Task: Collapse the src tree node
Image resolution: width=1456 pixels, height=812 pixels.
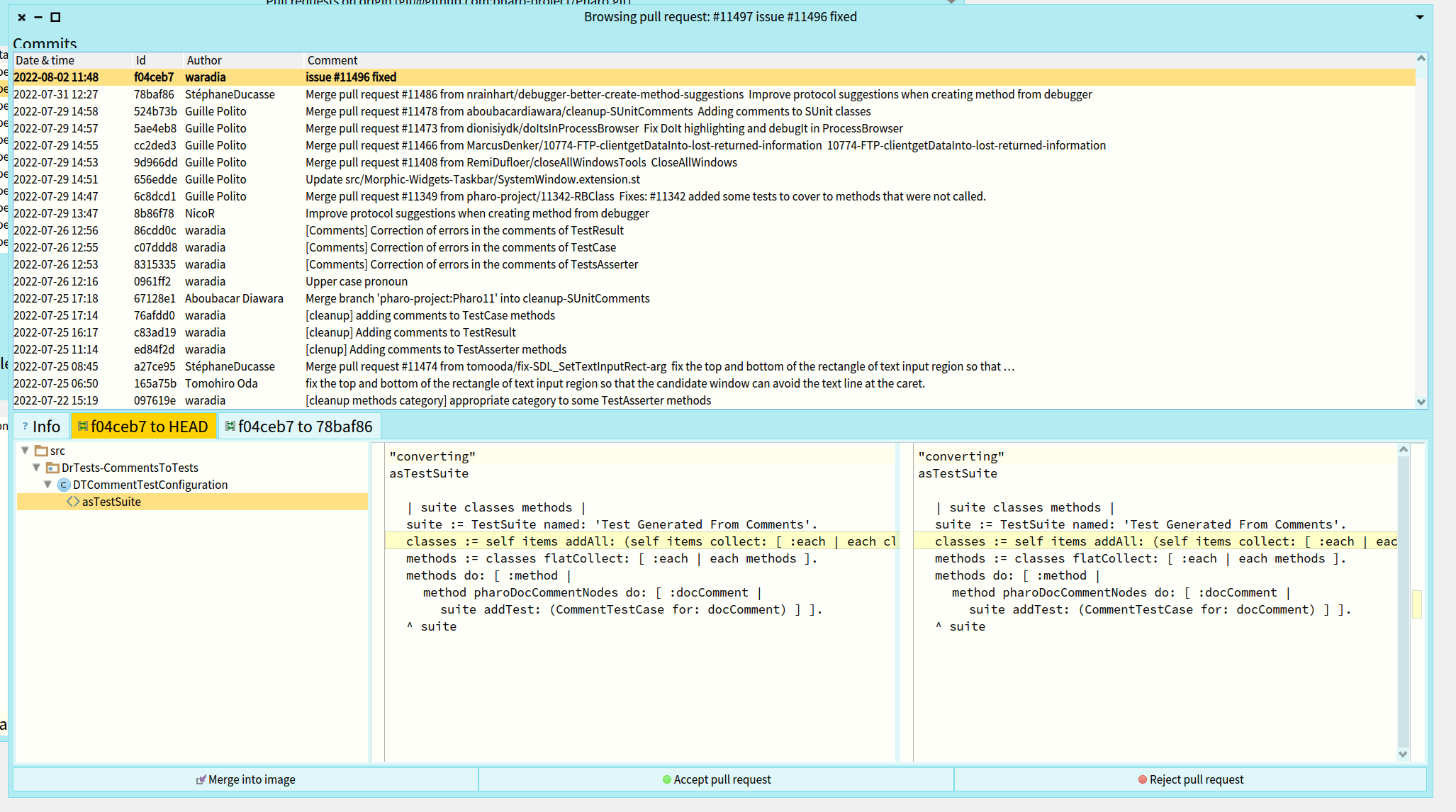Action: [x=26, y=451]
